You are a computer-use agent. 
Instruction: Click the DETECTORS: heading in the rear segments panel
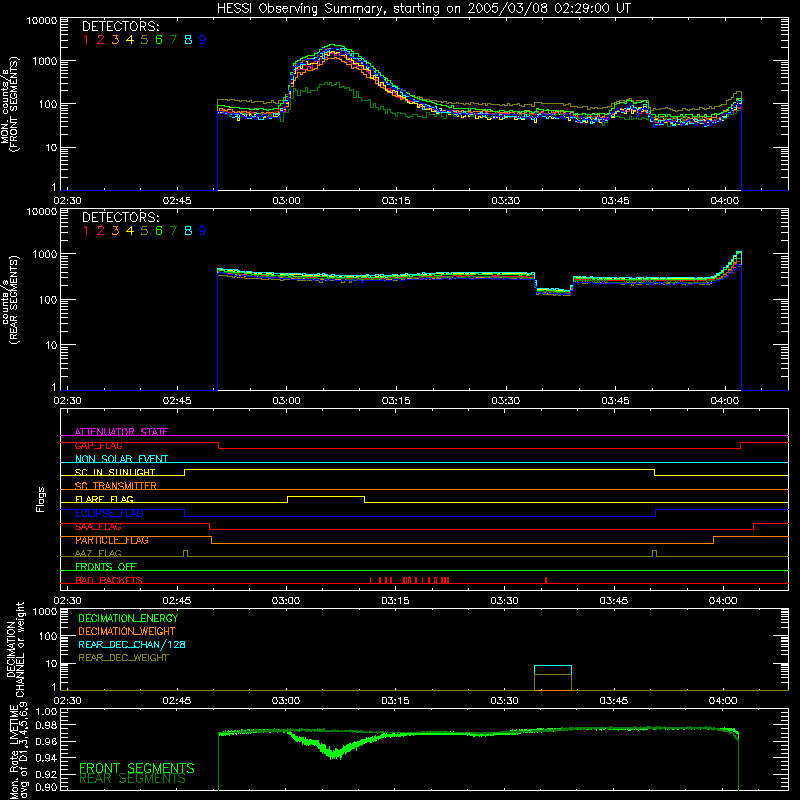tap(120, 217)
